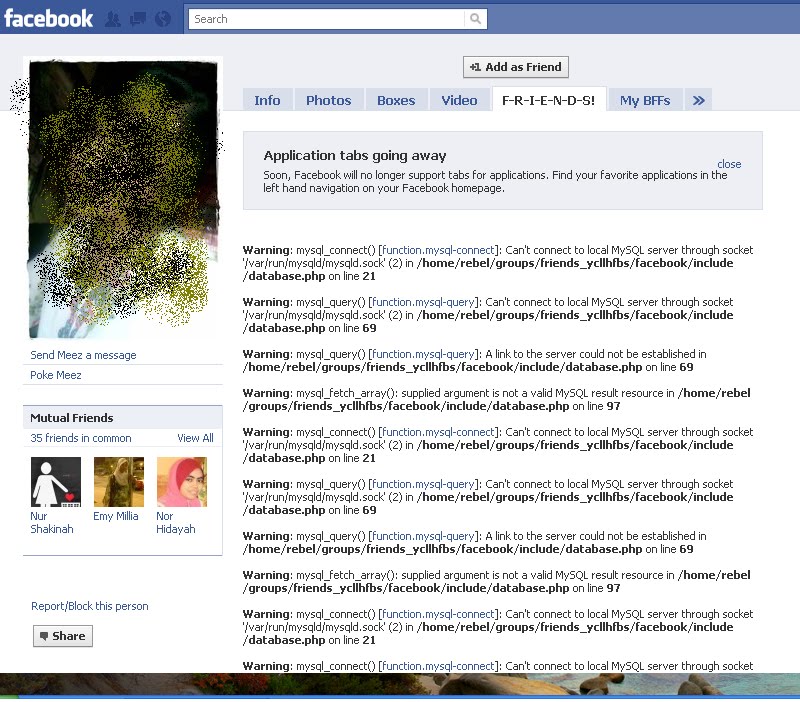The image size is (800, 702).
Task: Open the notifications globe icon
Action: pyautogui.click(x=163, y=19)
